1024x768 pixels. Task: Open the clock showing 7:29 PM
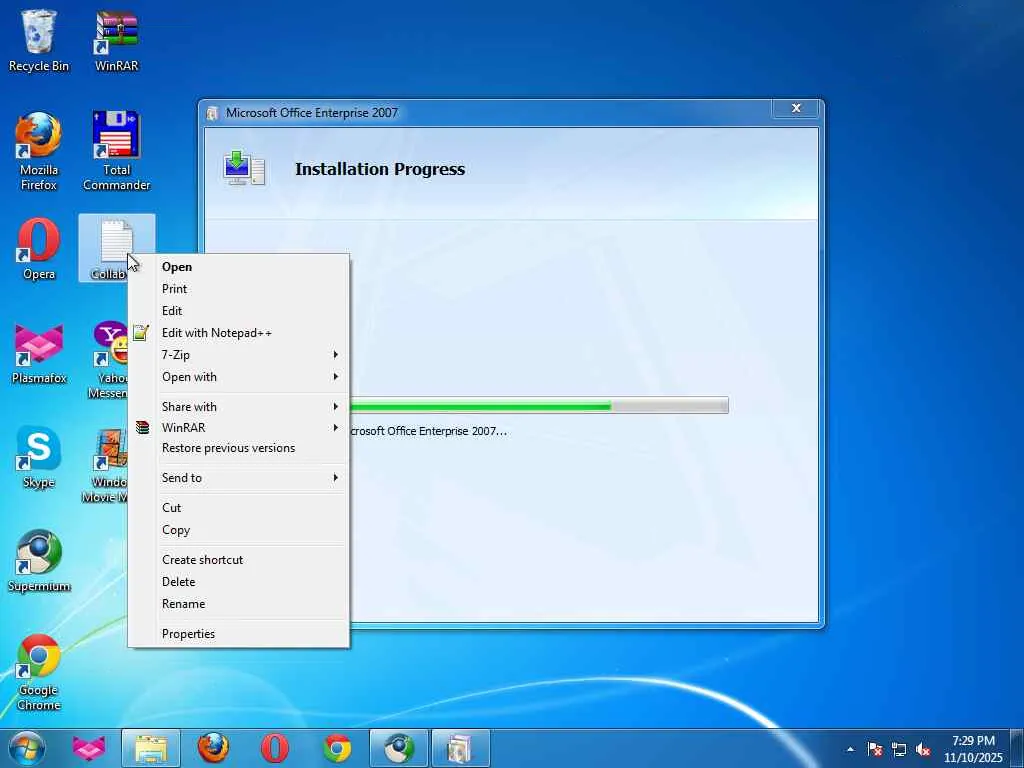(972, 749)
